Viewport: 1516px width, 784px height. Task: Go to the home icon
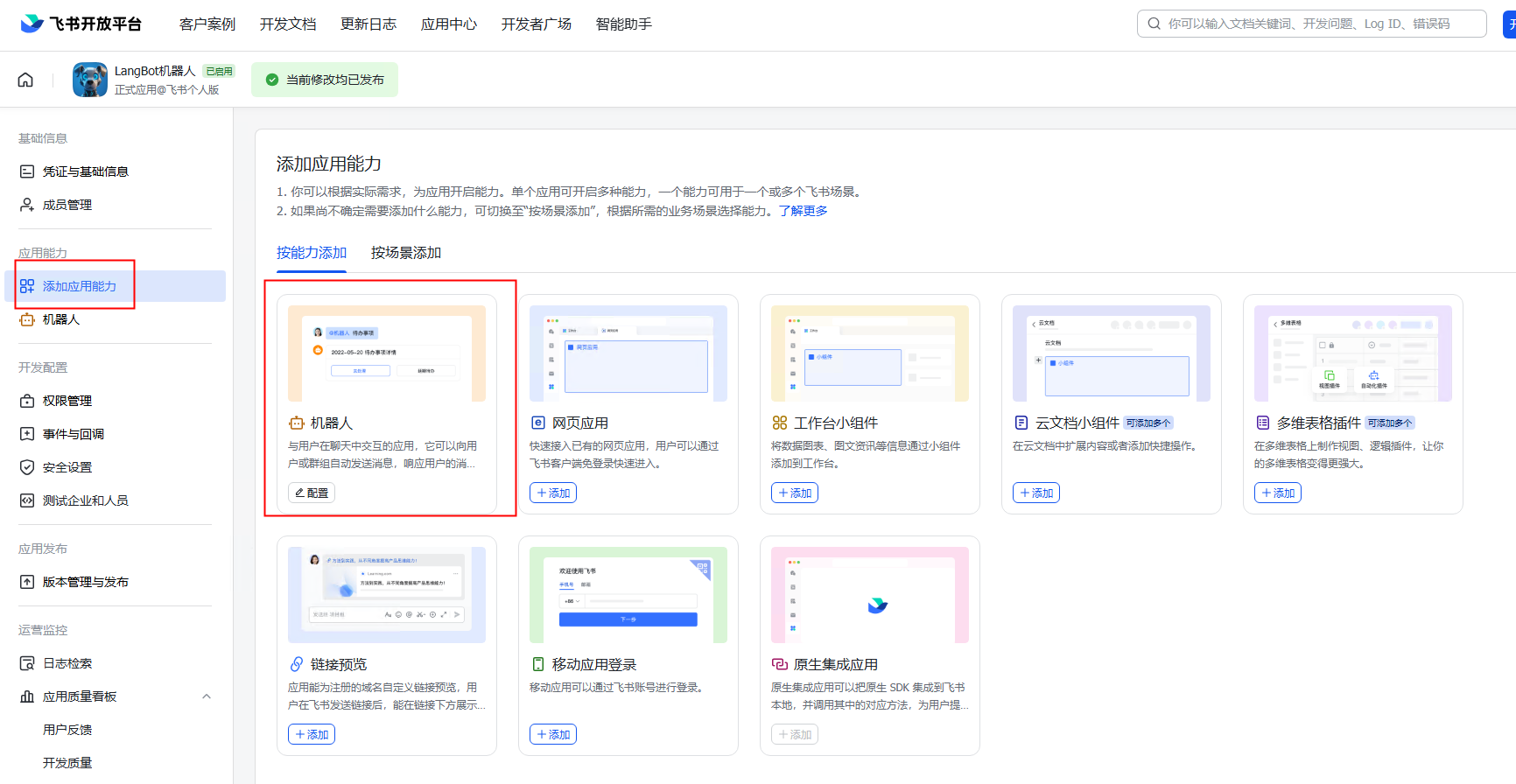25,80
